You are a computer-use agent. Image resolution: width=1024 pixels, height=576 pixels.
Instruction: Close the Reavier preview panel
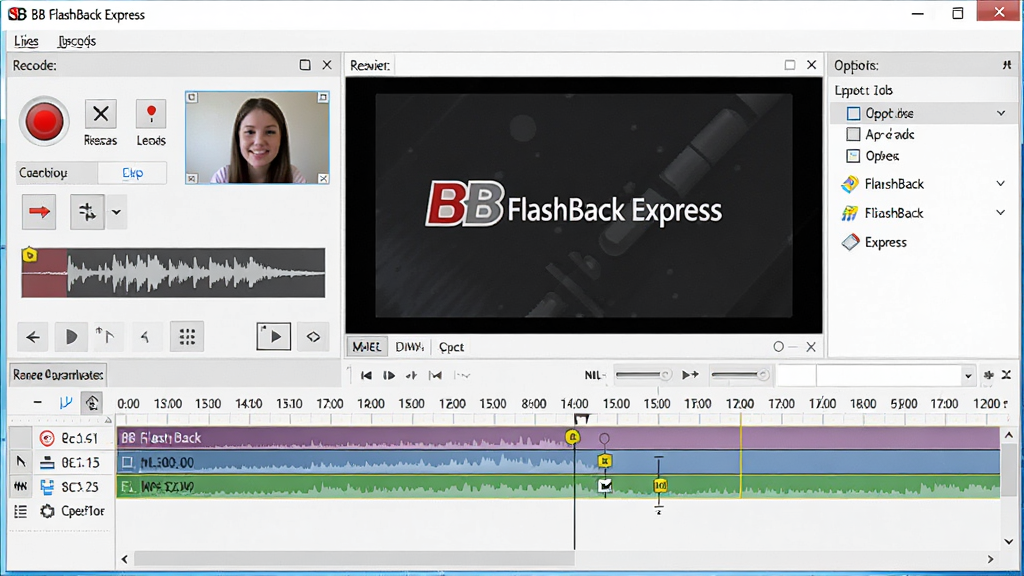point(812,65)
